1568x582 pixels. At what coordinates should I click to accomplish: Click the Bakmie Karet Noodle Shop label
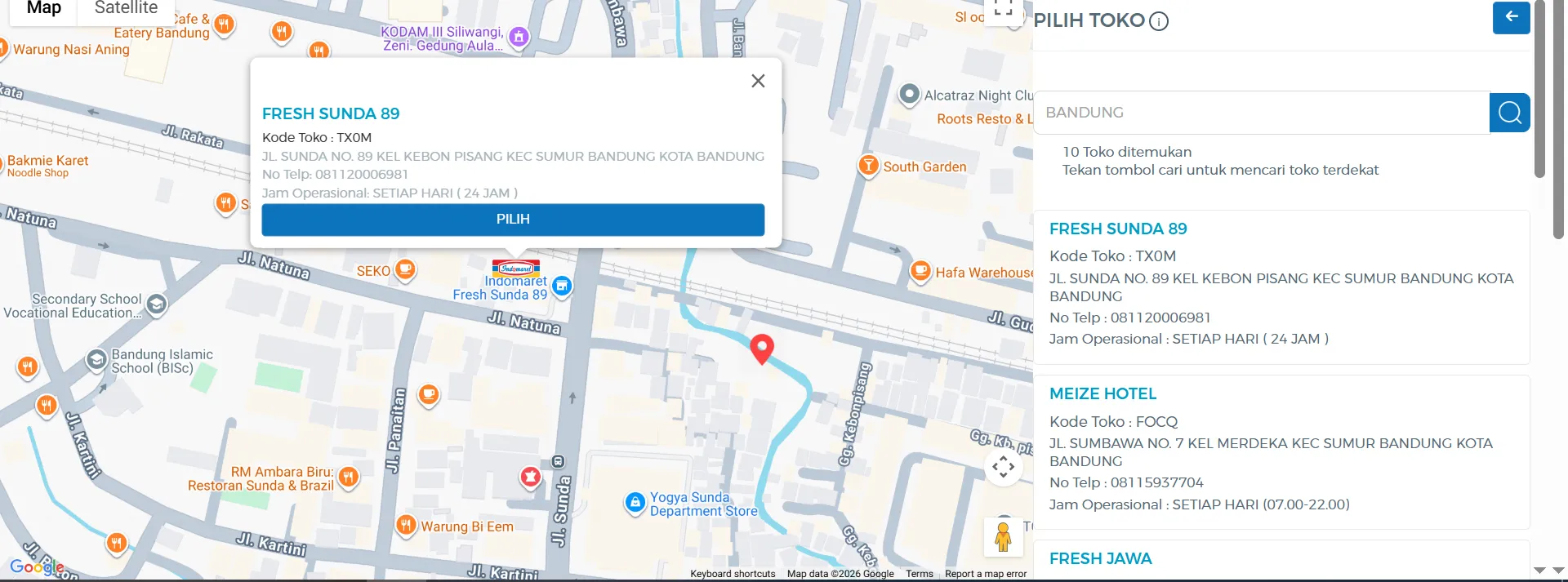tap(47, 166)
